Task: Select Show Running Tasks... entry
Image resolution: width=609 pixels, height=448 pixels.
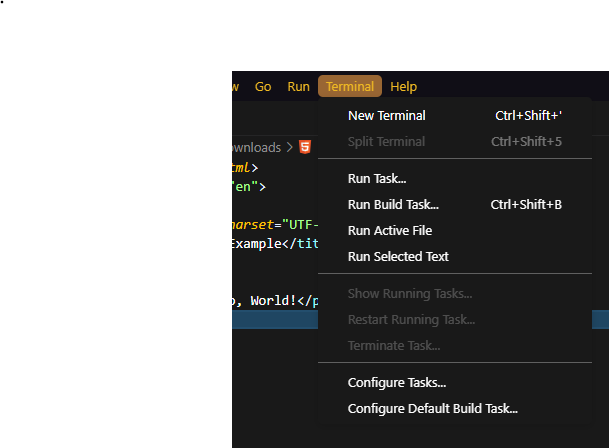Action: pos(410,293)
